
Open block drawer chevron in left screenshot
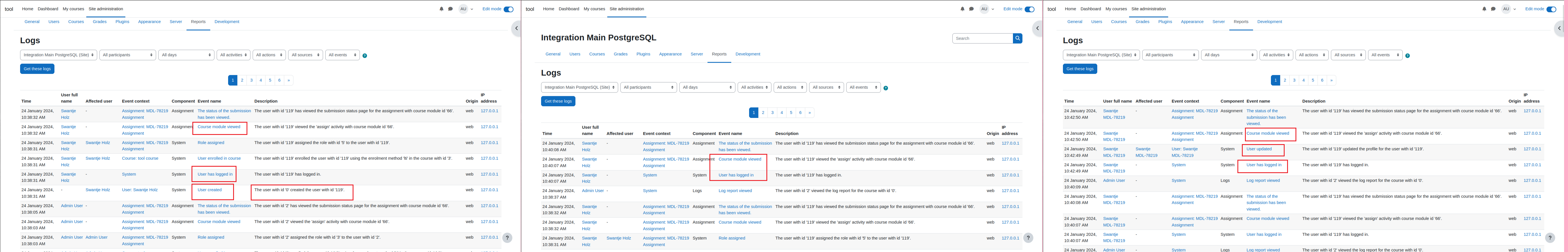pyautogui.click(x=516, y=28)
